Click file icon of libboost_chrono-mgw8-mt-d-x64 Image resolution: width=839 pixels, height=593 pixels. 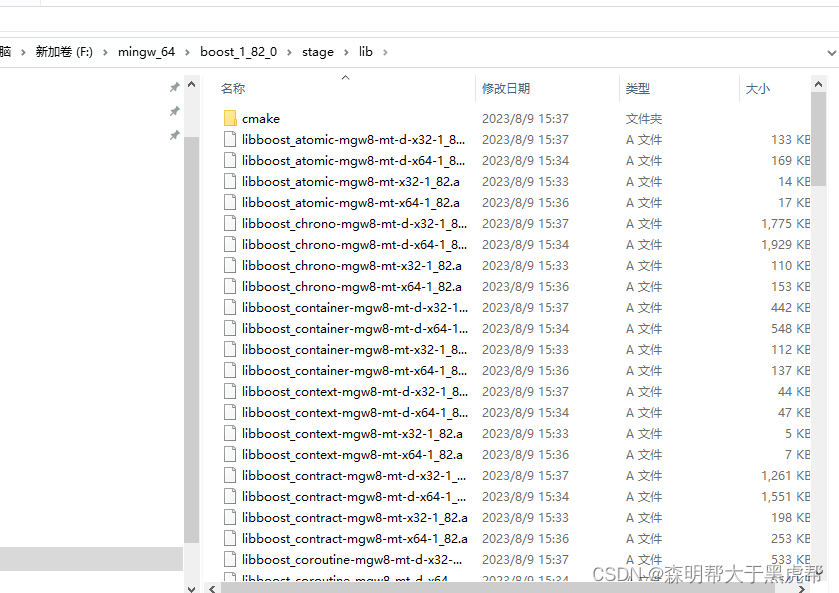[230, 245]
